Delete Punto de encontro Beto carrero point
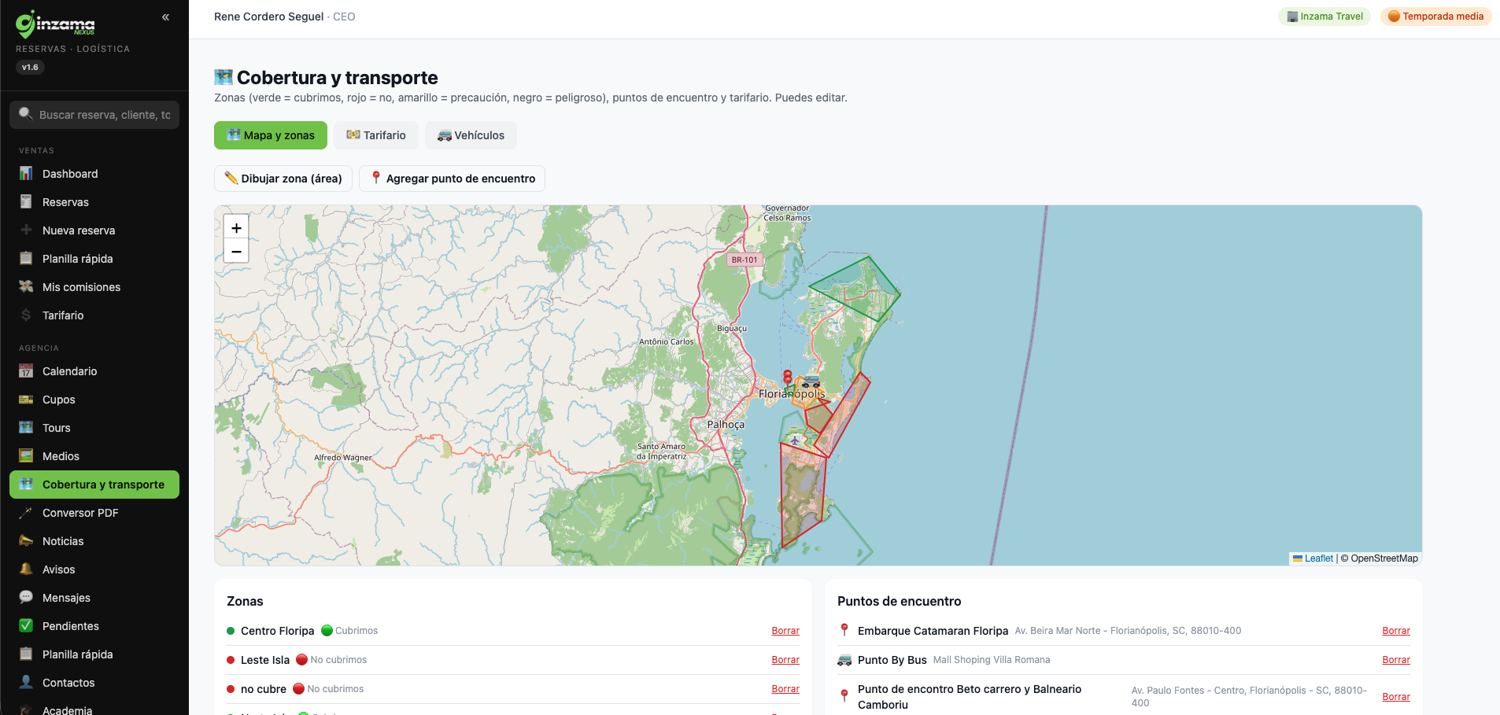The image size is (1500, 715). [1396, 697]
